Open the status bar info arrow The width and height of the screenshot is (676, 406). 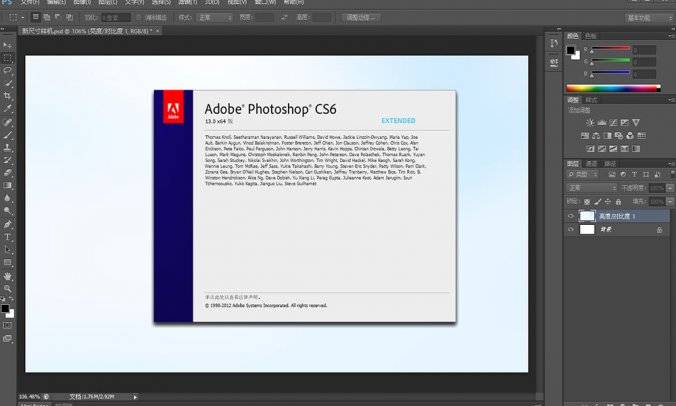point(135,397)
